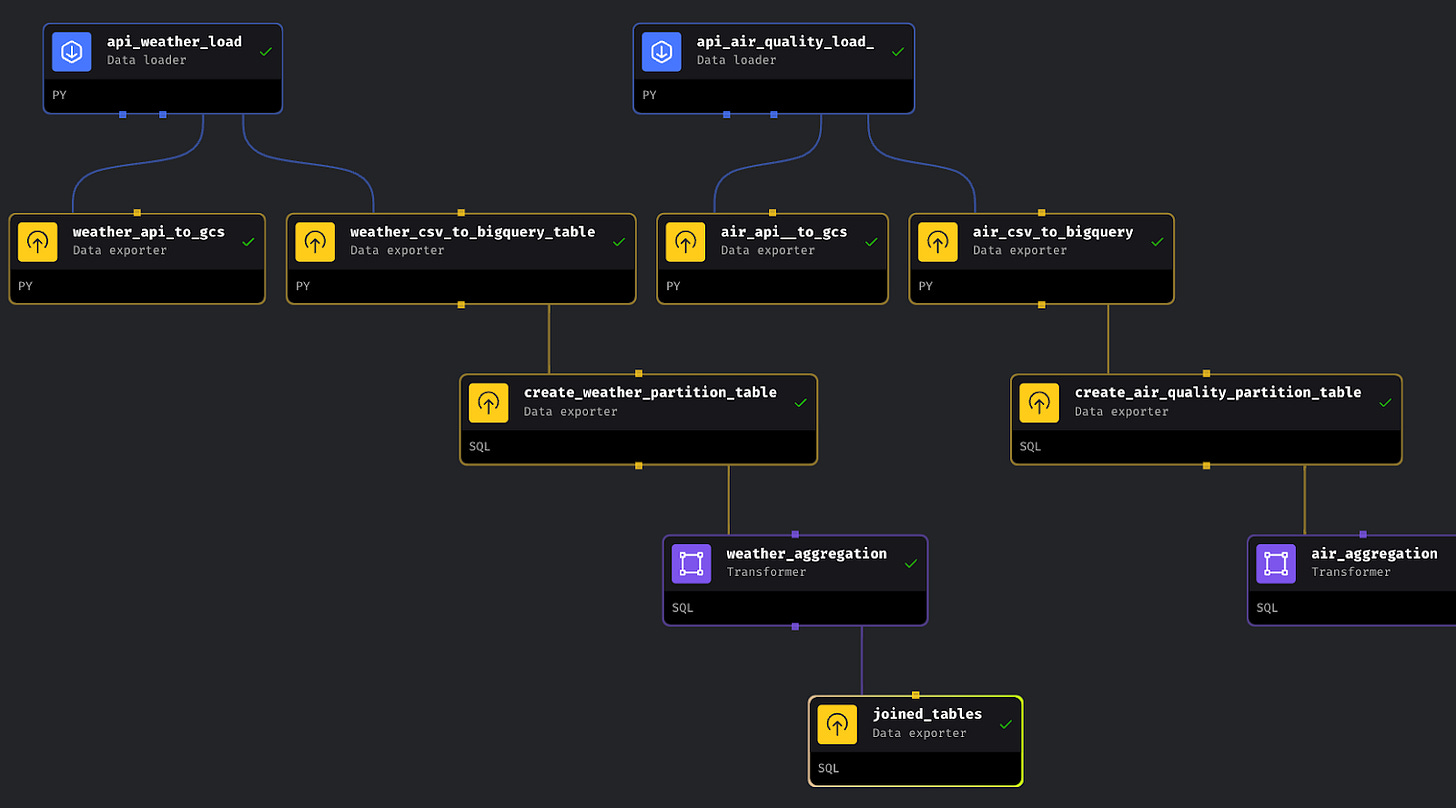This screenshot has width=1456, height=808.
Task: Select the api_air_quality_load_ block title
Action: pos(785,42)
